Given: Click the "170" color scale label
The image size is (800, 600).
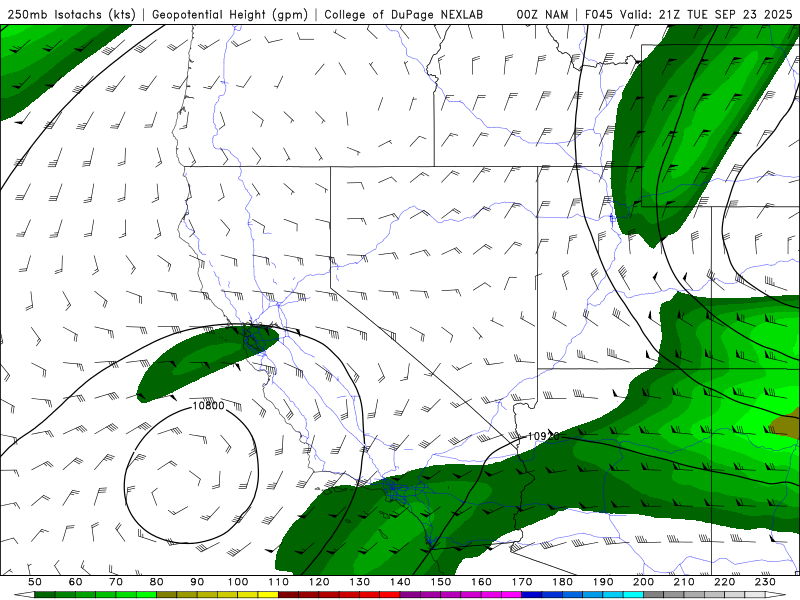Looking at the screenshot, I should click(x=522, y=582).
